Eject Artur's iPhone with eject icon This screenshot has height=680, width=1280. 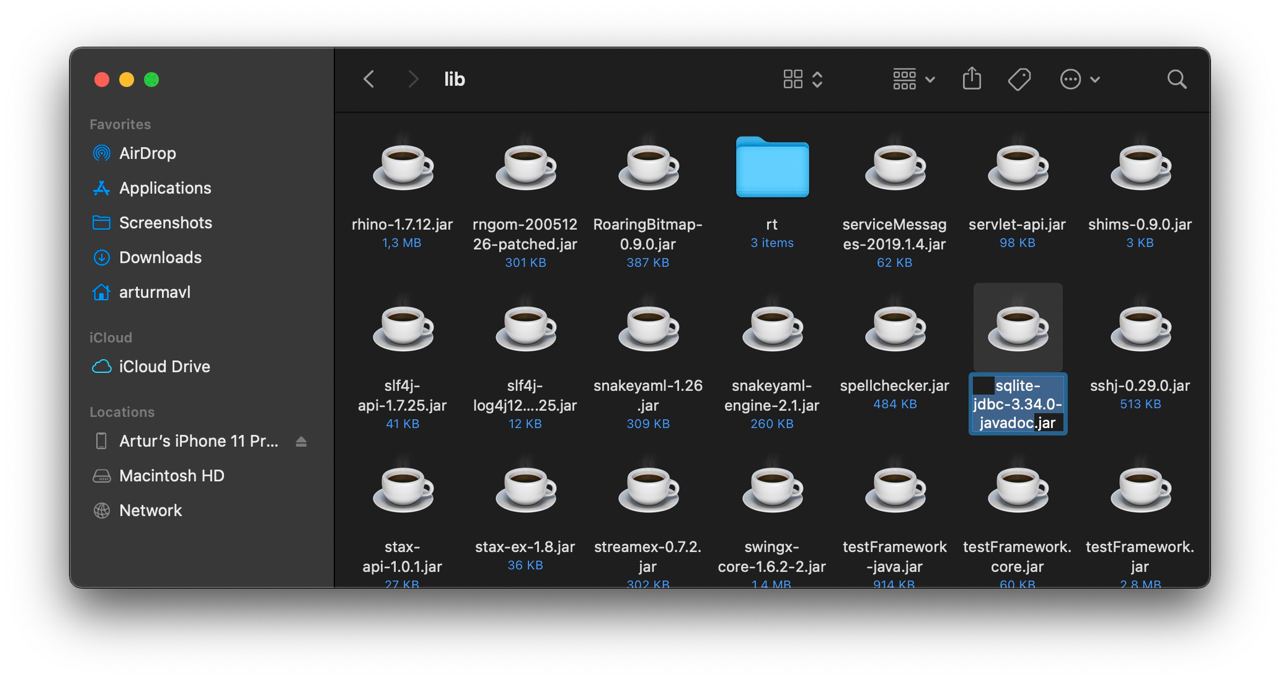click(301, 441)
